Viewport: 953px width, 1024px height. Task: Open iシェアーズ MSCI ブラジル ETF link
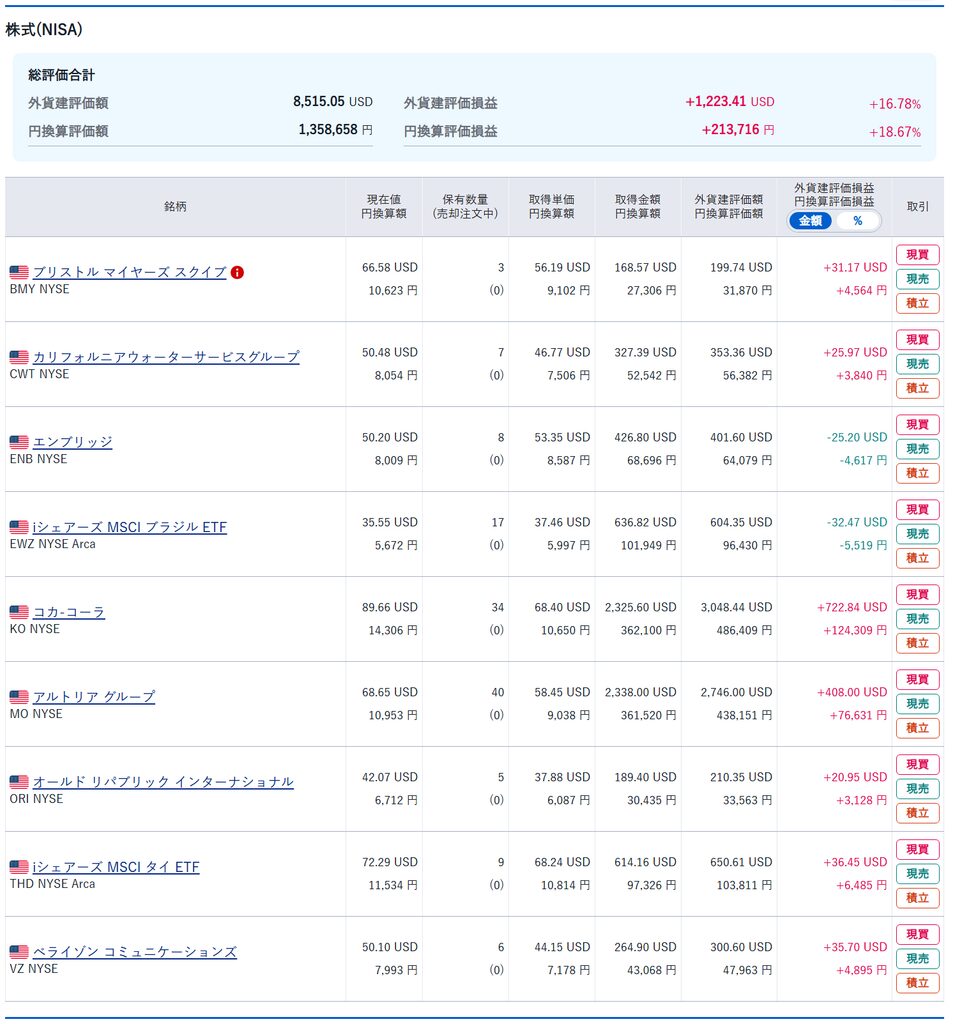point(129,526)
